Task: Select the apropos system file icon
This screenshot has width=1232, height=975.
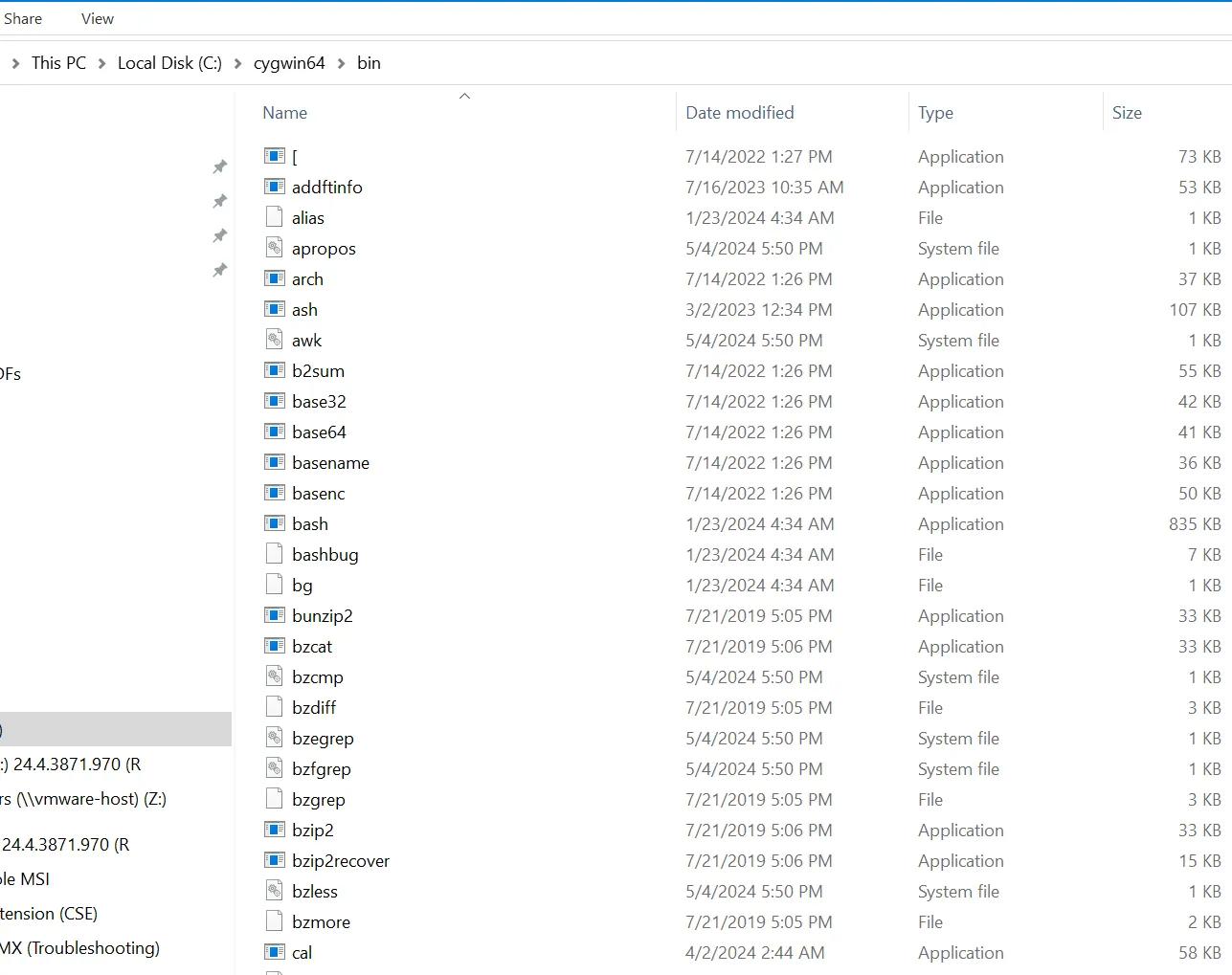Action: point(275,248)
